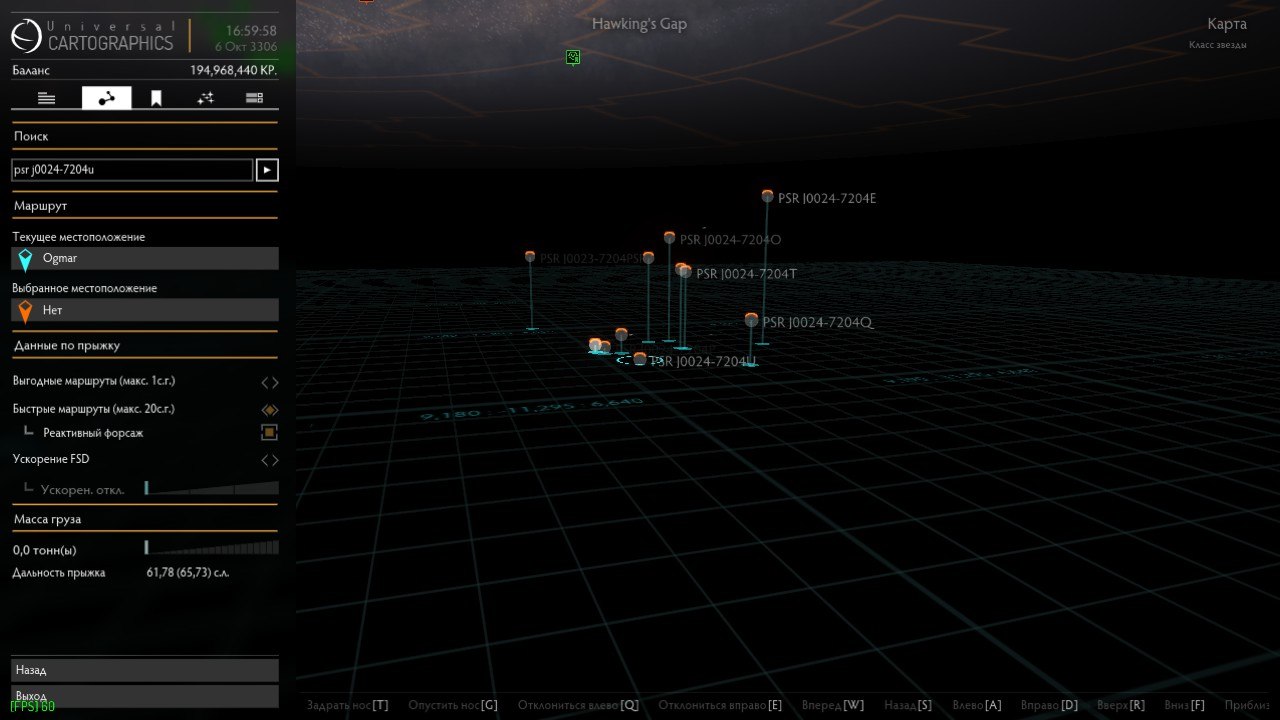Image resolution: width=1280 pixels, height=720 pixels.
Task: Click the cyan current location marker icon
Action: click(25, 260)
